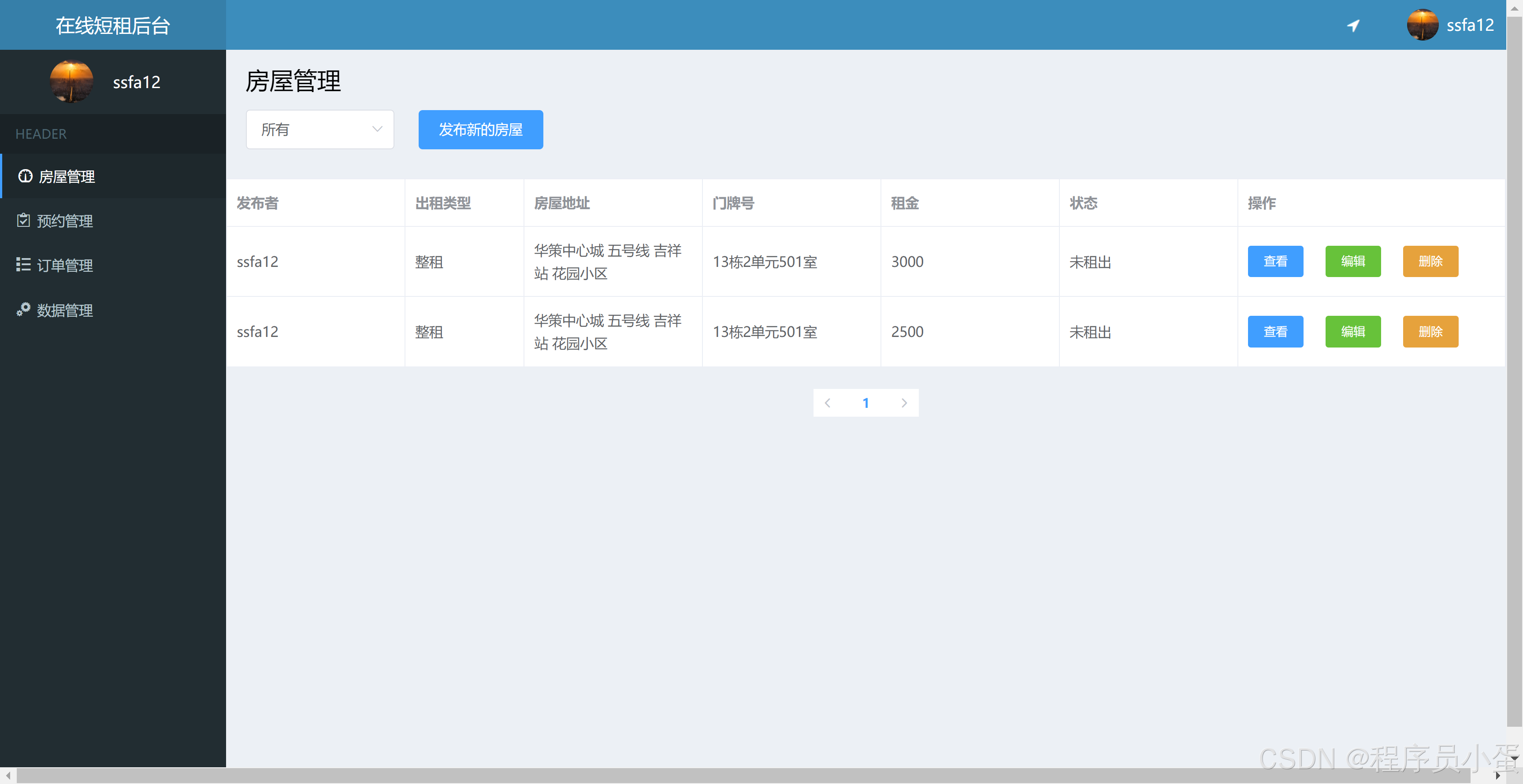The image size is (1523, 784).
Task: Go to next page arrow
Action: [904, 403]
